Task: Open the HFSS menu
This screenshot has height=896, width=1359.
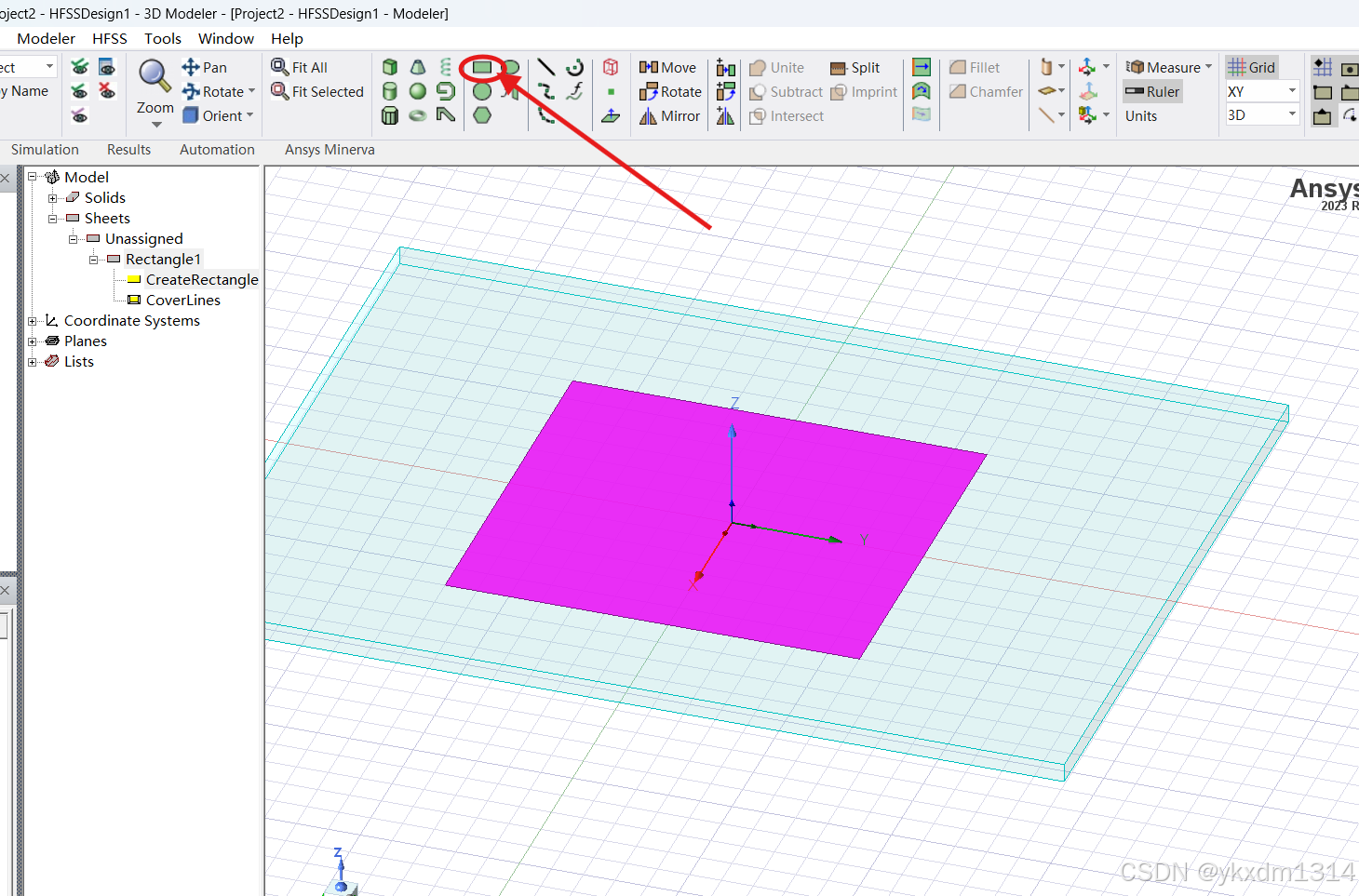Action: (110, 38)
